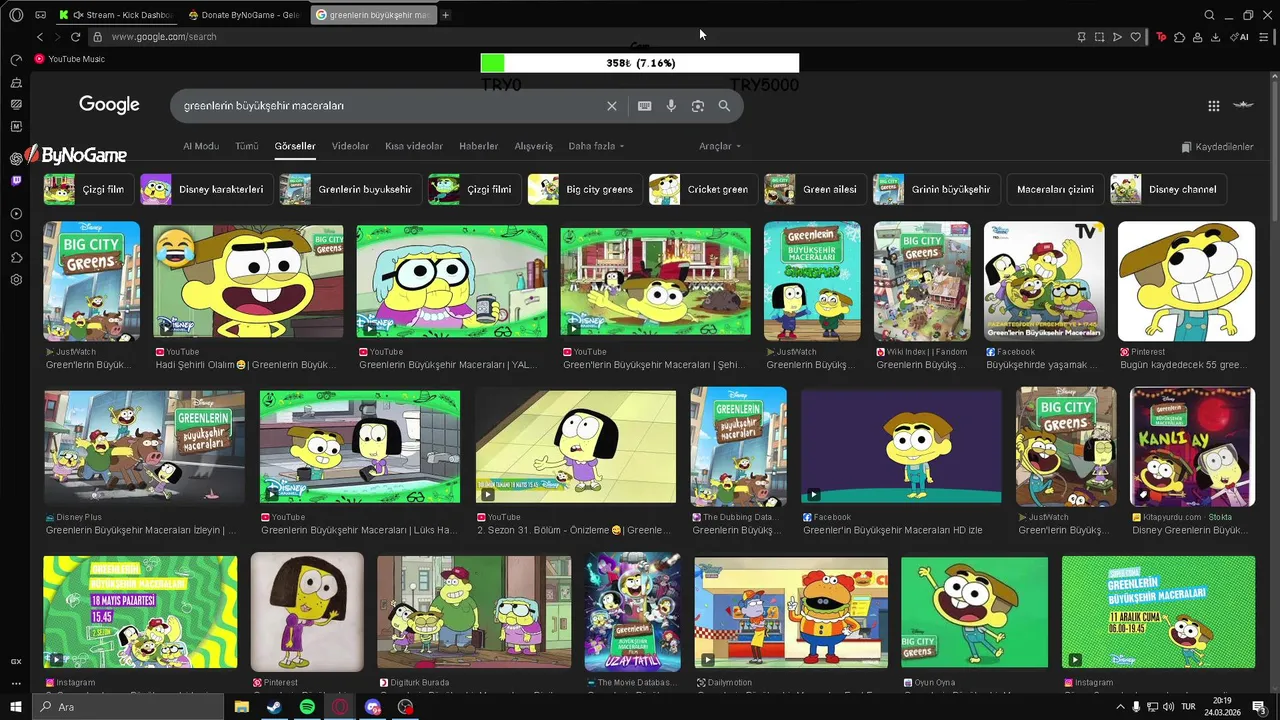Open a new tab with plus button
Screen dimensions: 1280x720
pos(446,15)
